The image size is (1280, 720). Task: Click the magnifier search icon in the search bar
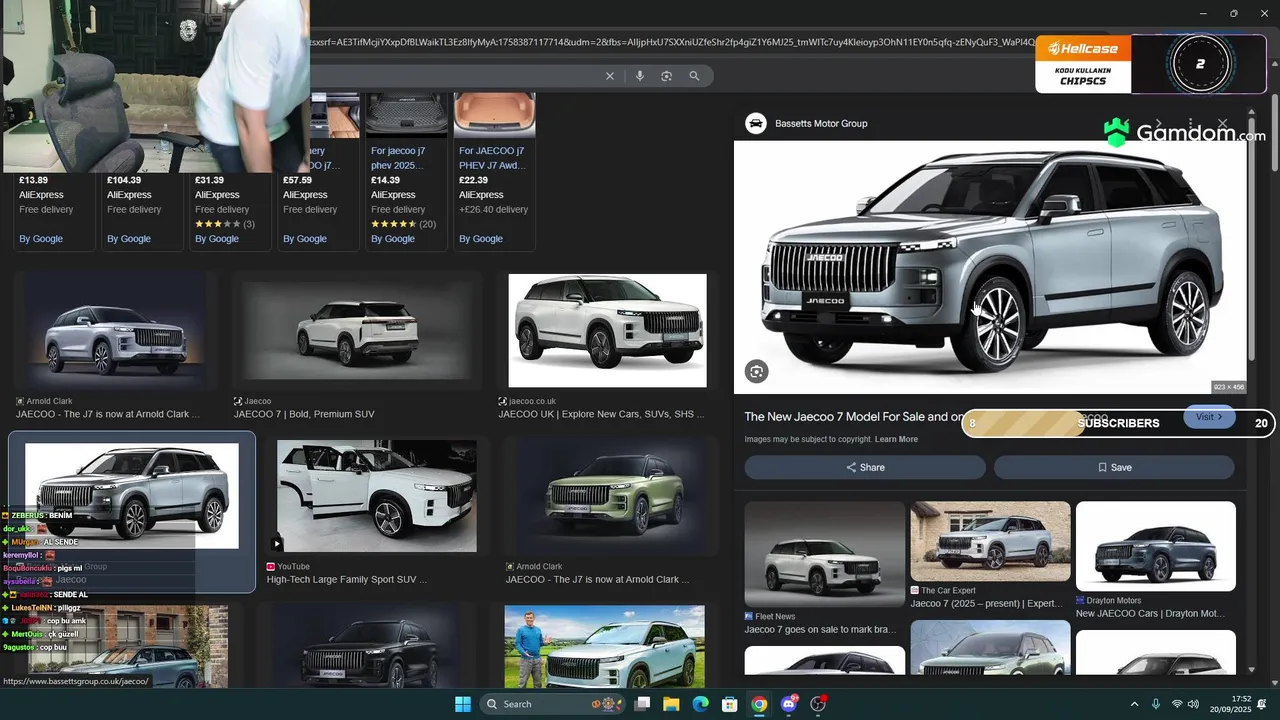pyautogui.click(x=695, y=76)
